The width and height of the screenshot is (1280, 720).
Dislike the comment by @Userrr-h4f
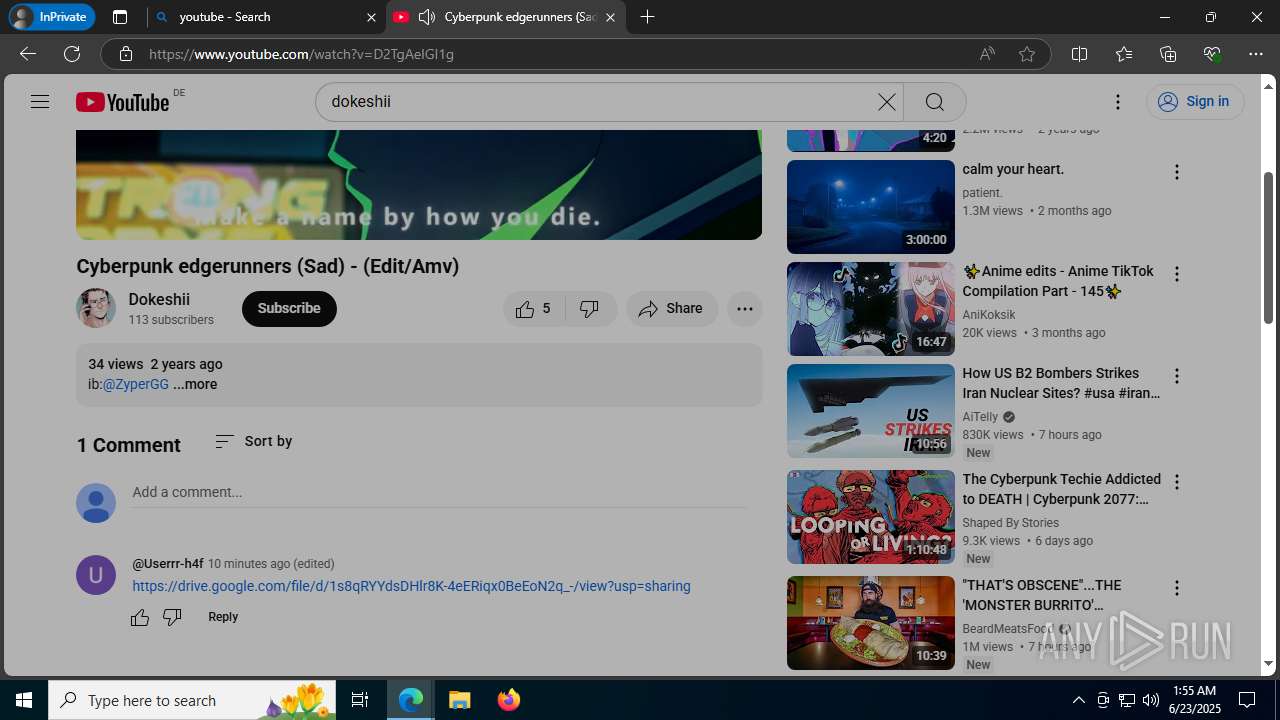pyautogui.click(x=172, y=617)
